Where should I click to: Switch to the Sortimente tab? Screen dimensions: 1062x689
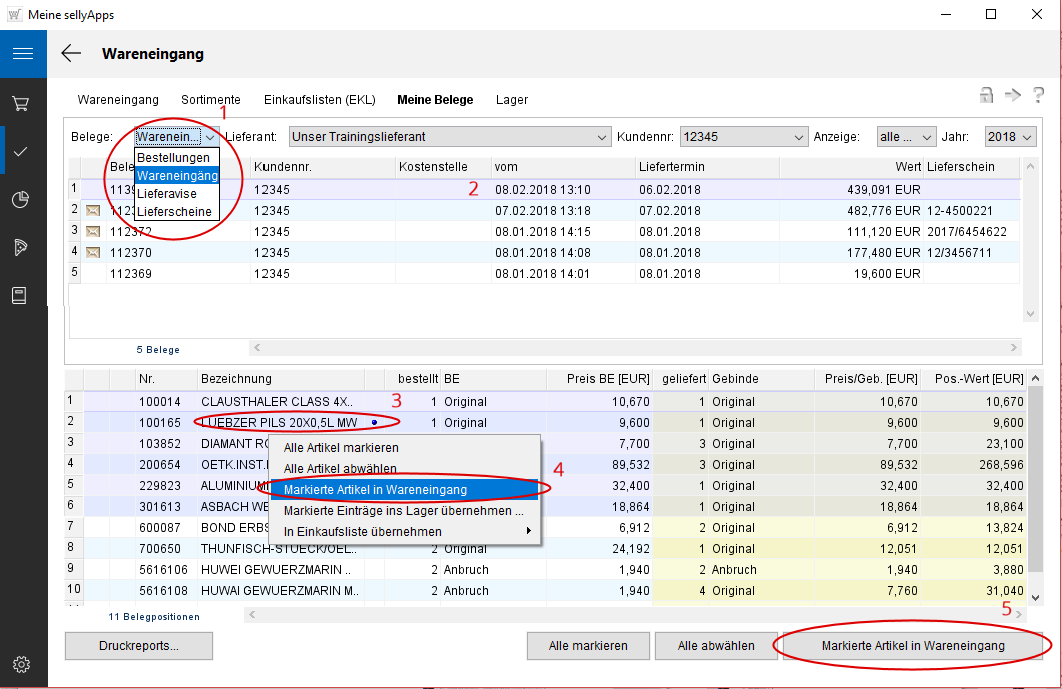(210, 100)
